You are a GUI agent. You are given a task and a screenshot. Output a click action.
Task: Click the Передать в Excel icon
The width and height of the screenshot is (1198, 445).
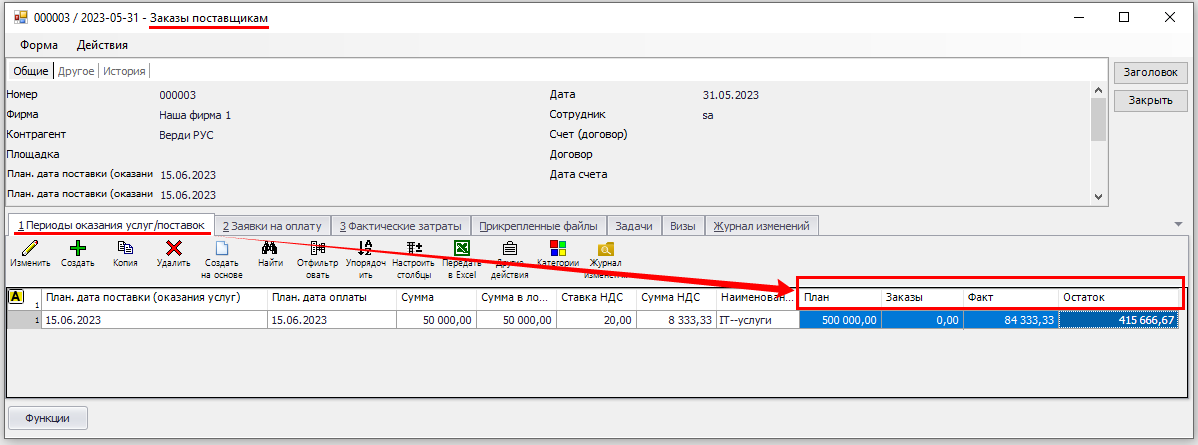[x=461, y=248]
